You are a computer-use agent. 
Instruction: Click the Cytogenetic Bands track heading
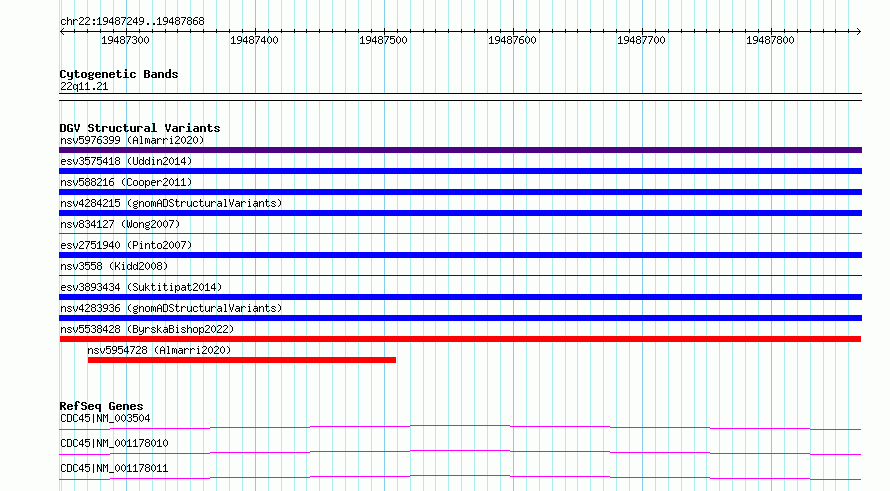(119, 74)
